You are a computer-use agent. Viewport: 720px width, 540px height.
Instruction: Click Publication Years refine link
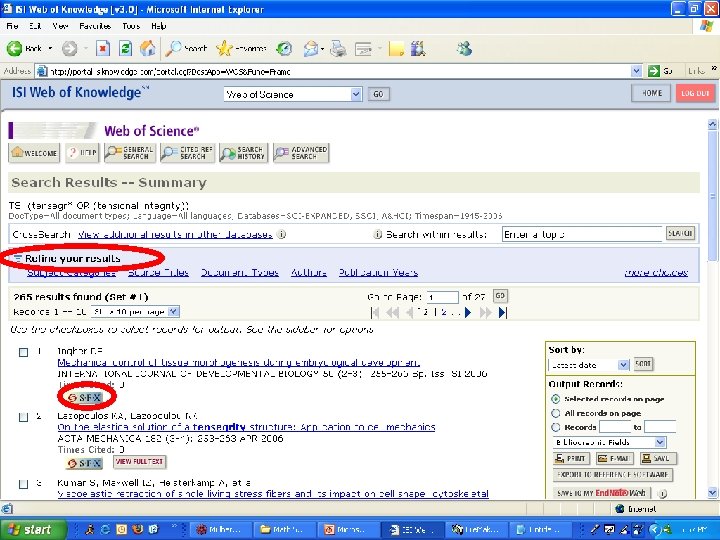click(378, 272)
